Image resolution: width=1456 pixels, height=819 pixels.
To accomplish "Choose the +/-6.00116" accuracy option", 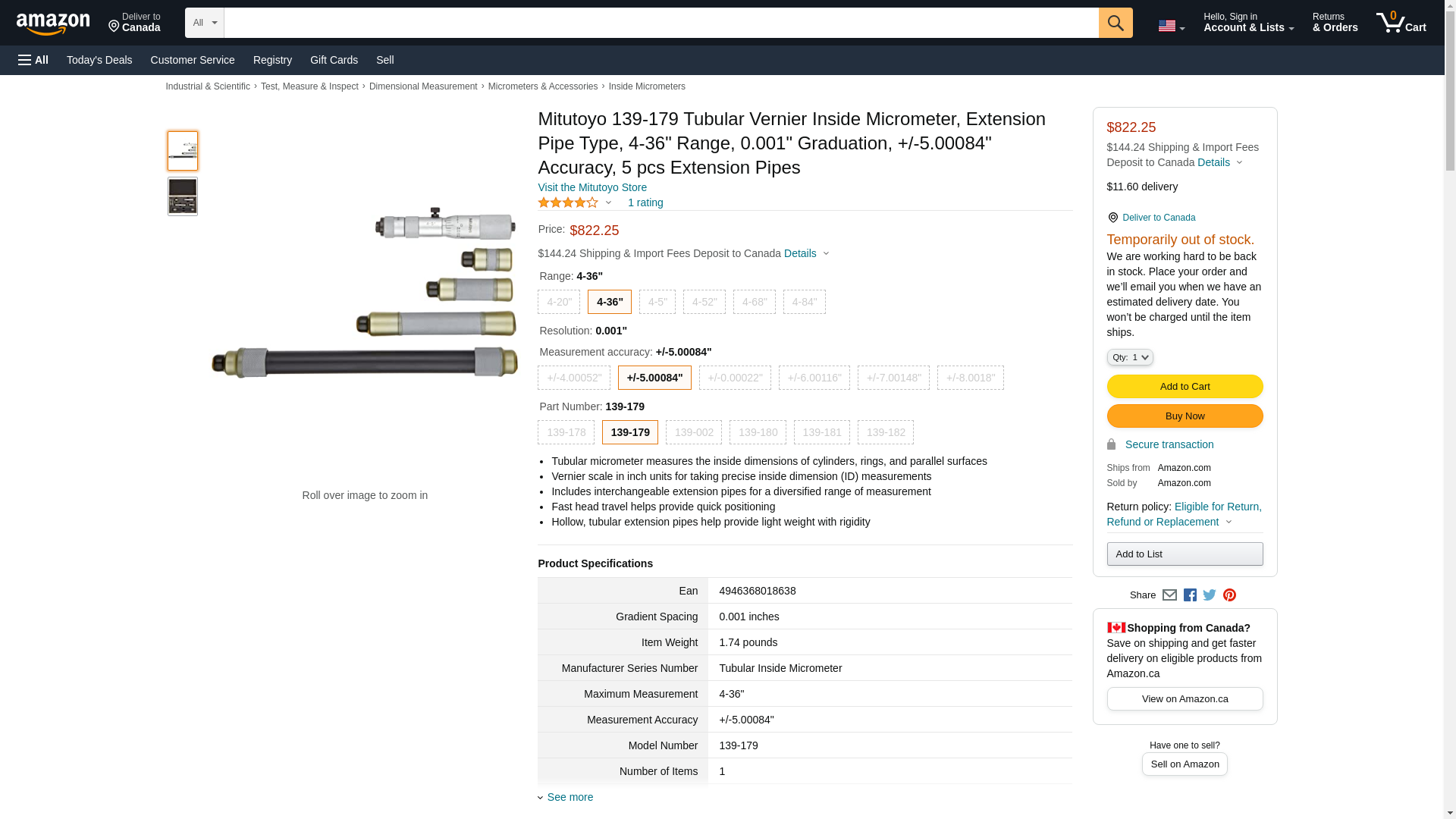I will [x=814, y=378].
